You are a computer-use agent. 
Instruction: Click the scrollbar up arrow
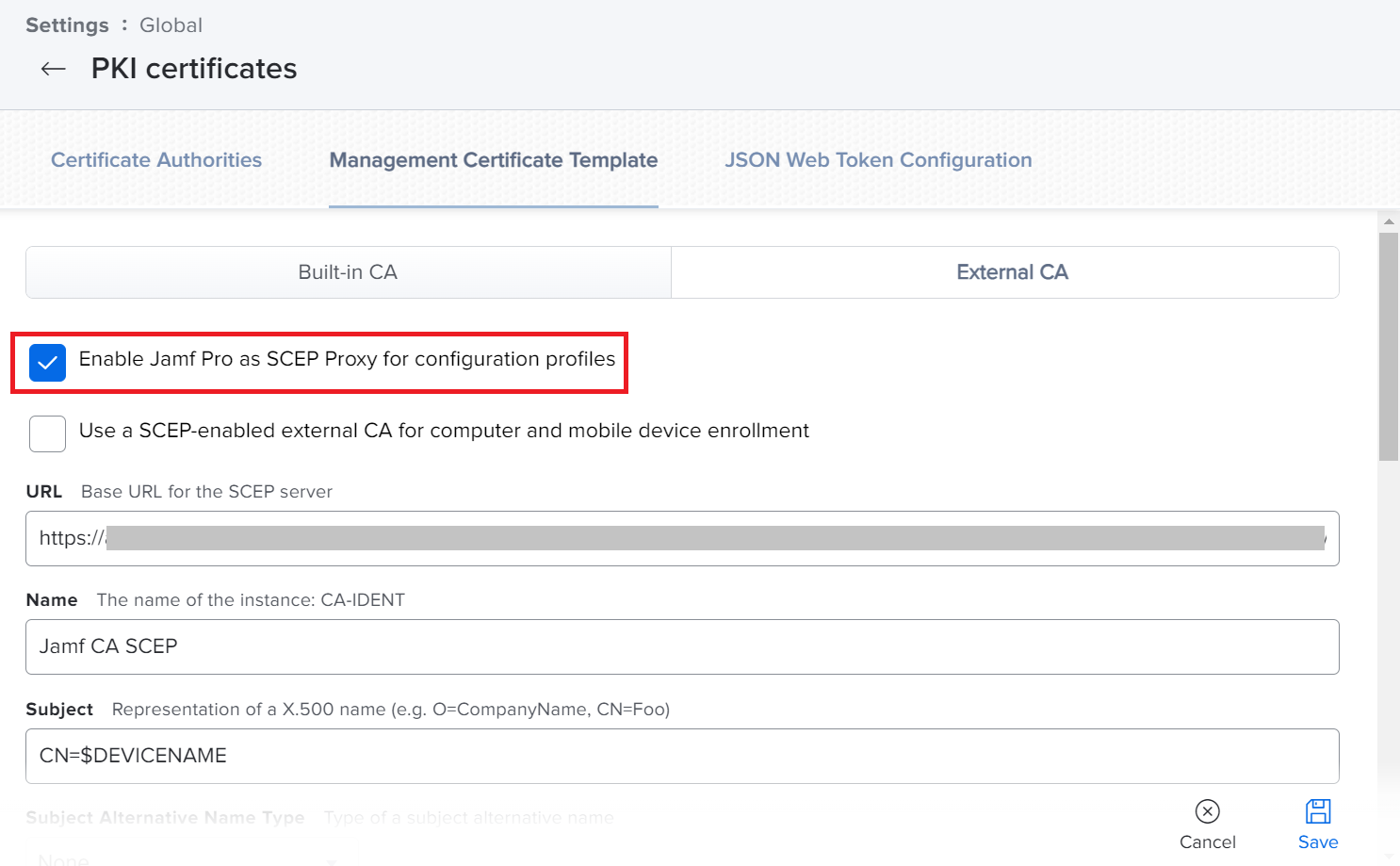click(x=1389, y=221)
